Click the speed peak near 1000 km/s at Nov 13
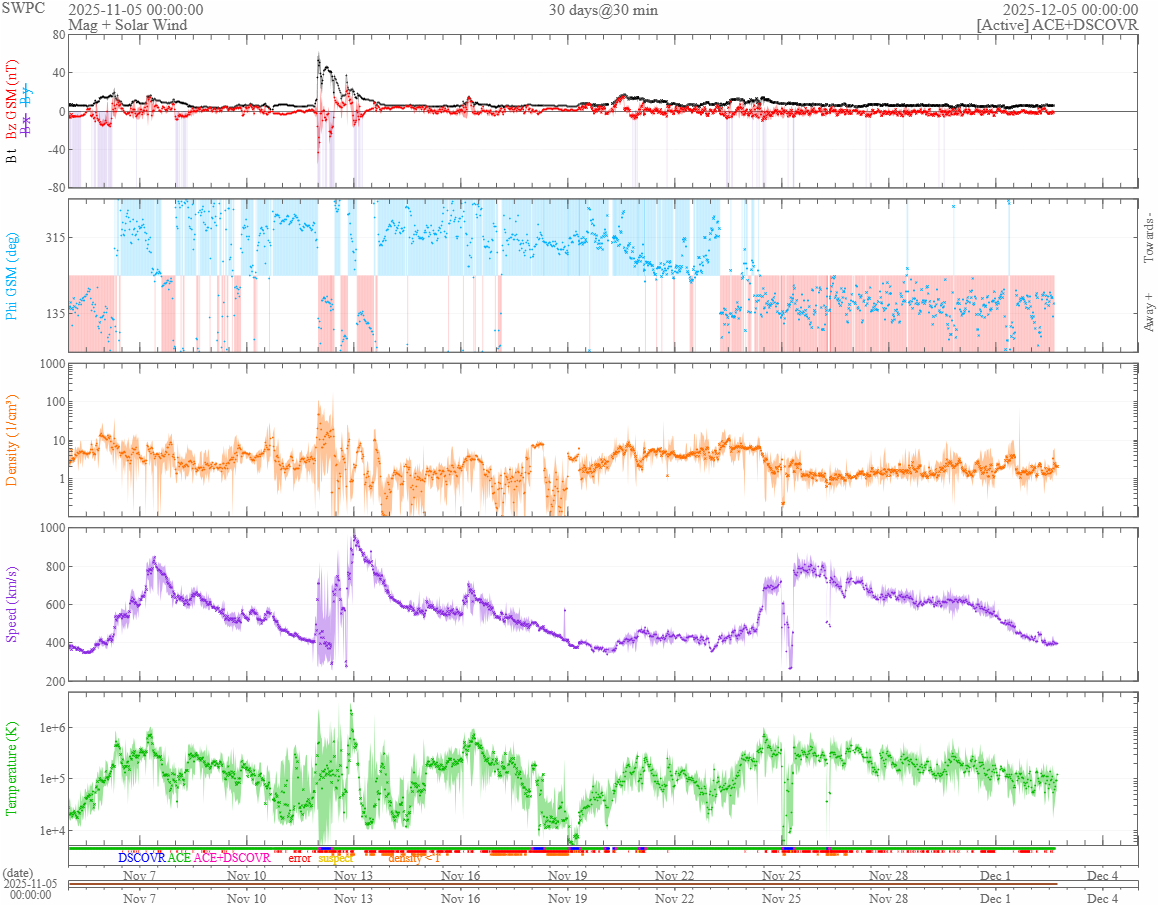This screenshot has height=905, width=1158. point(354,536)
